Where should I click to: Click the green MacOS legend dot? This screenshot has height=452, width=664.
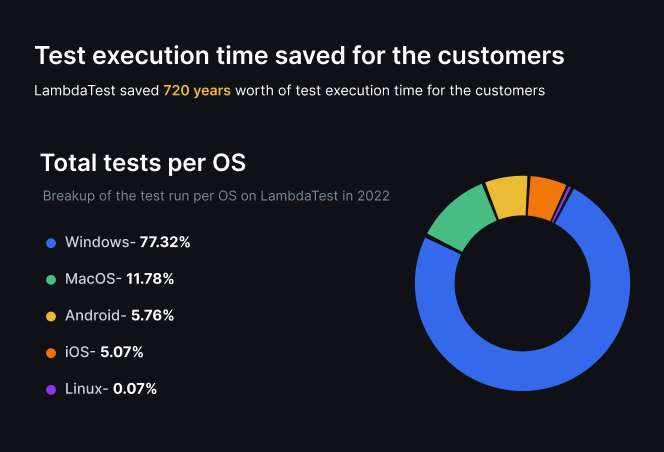tap(51, 279)
